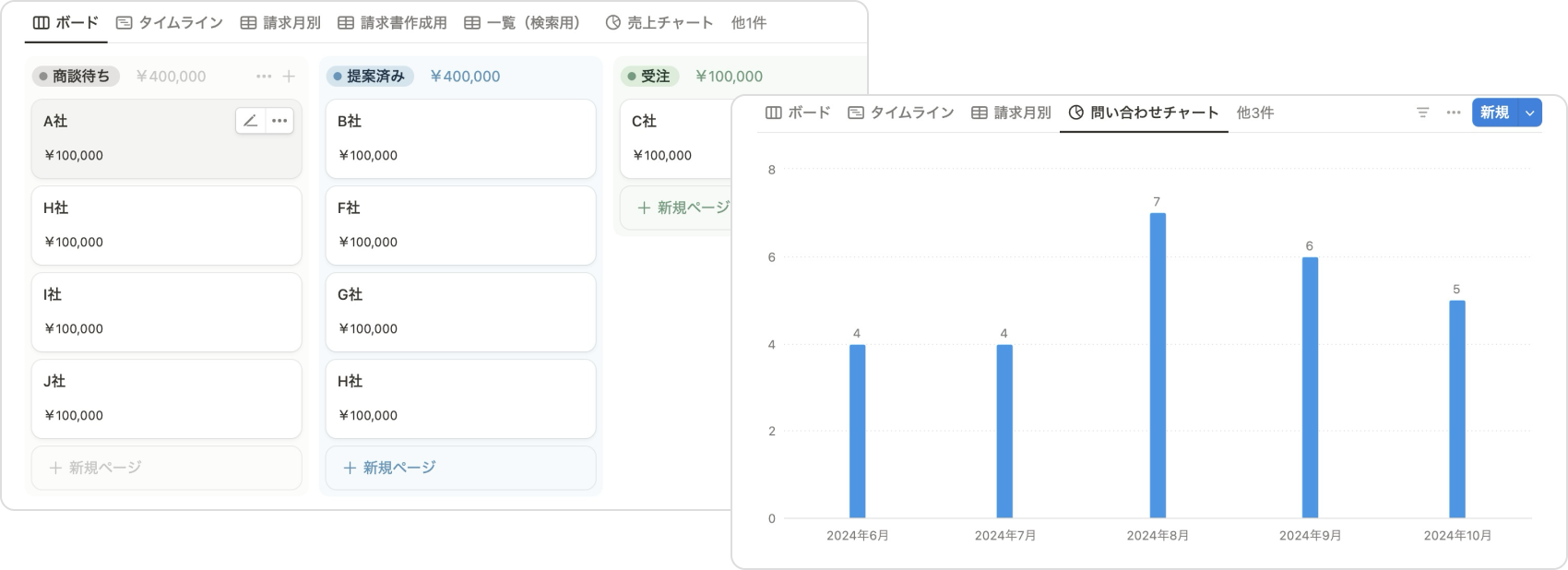Expand 他3件 hidden views
The image size is (1568, 570).
click(1255, 113)
